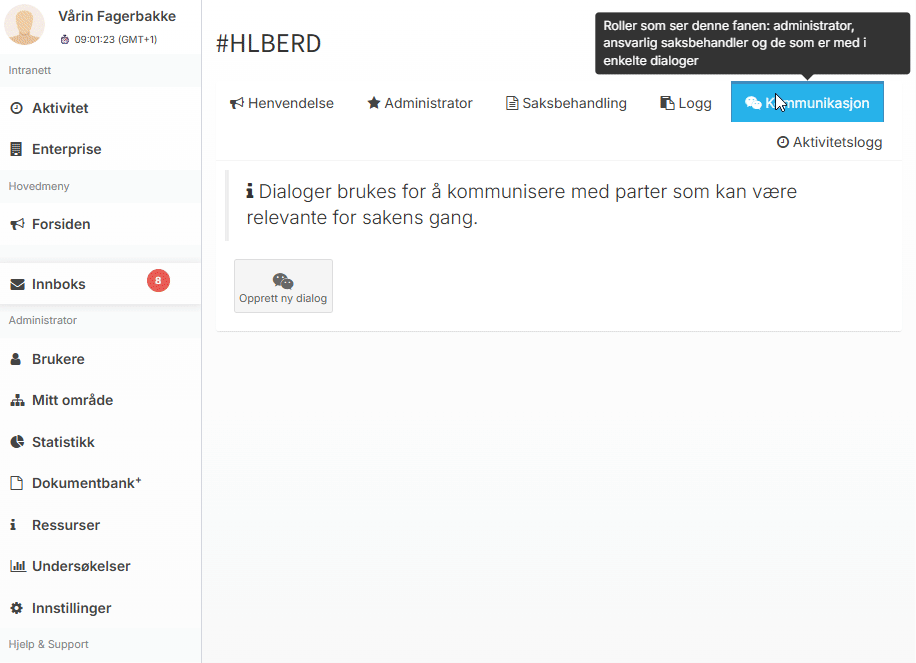
Task: Open the Henvendelse tab
Action: [282, 103]
